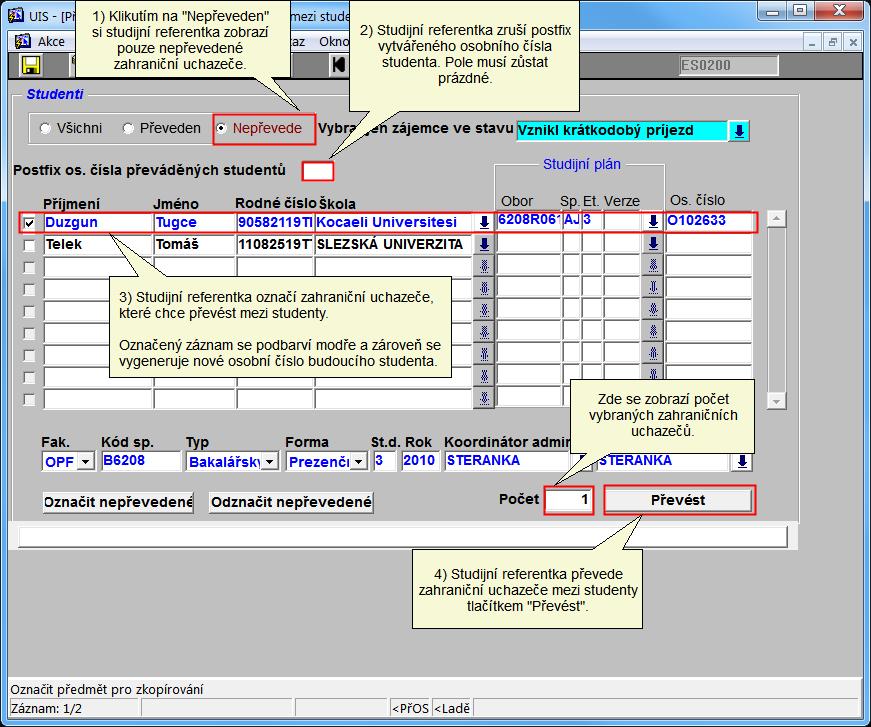This screenshot has width=871, height=727.
Task: Open school lookup arrow for Kocaeli Universitesi
Action: tap(484, 223)
